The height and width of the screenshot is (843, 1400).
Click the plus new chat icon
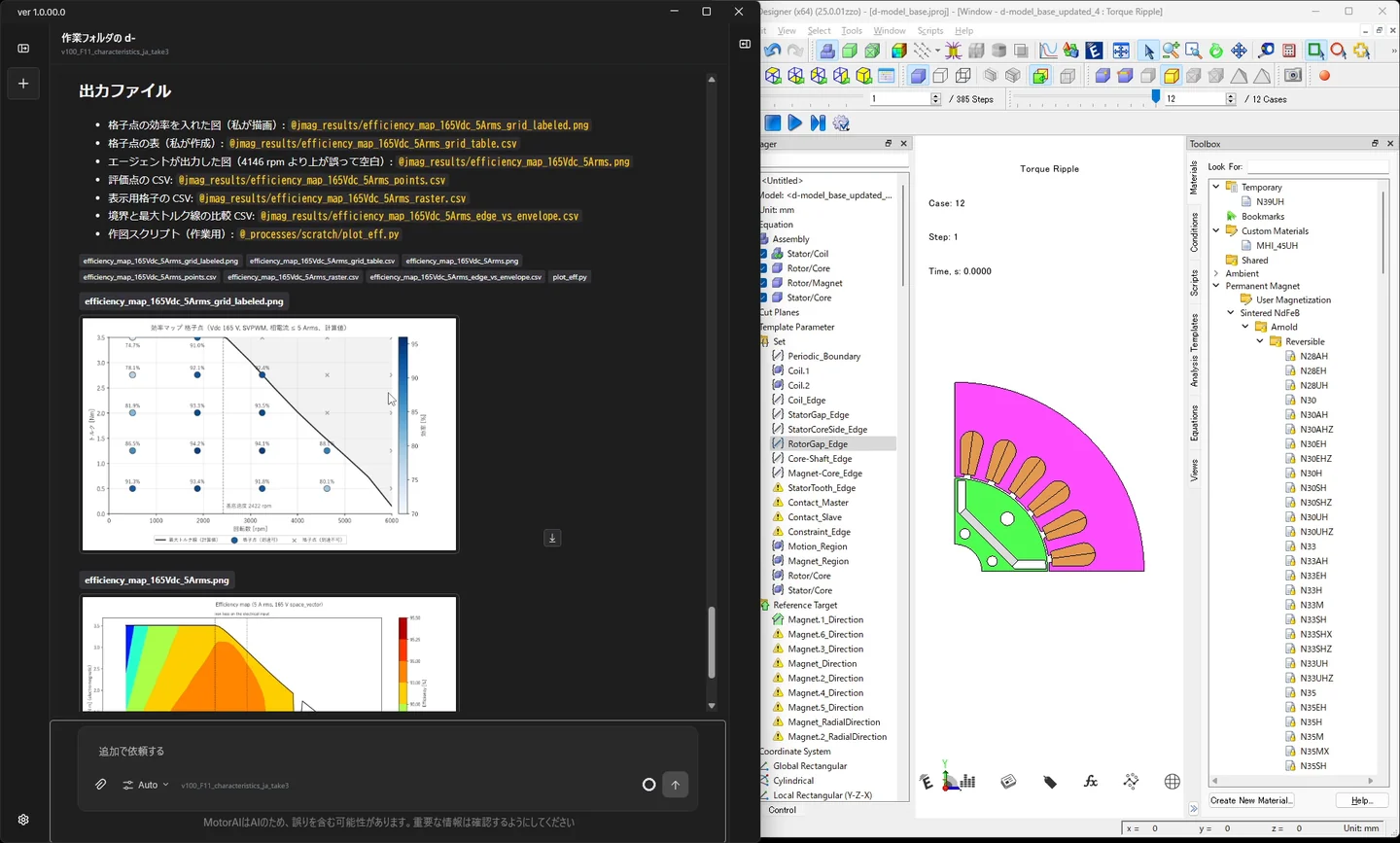coord(23,84)
